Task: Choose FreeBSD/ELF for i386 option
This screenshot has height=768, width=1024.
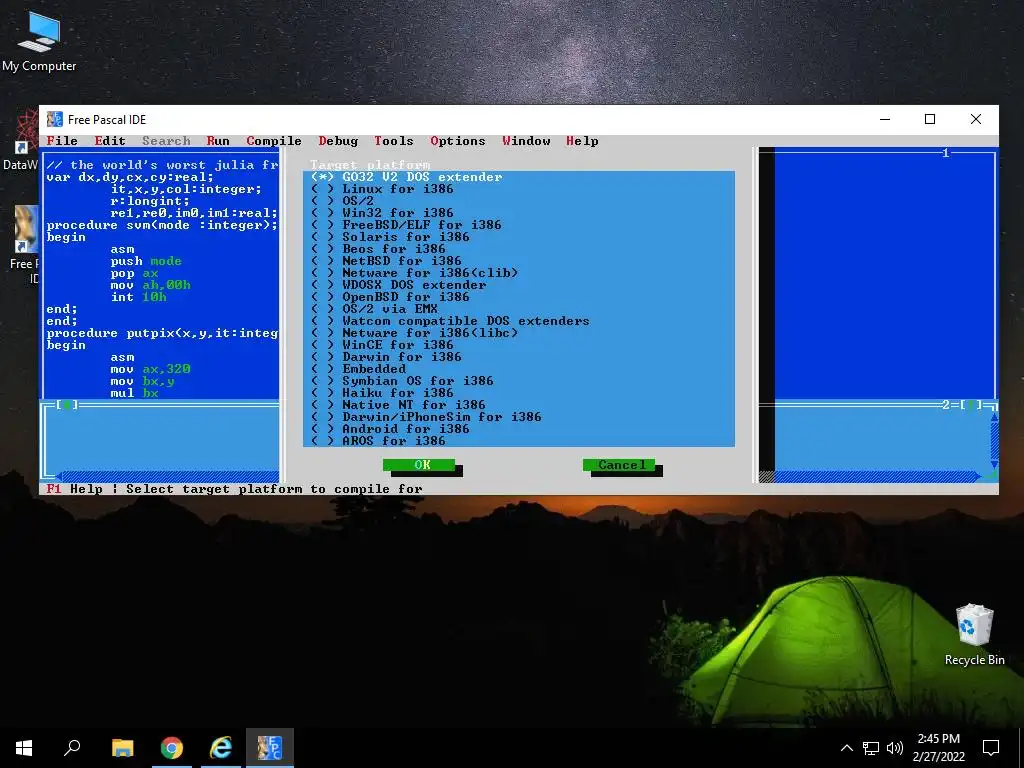Action: point(406,225)
